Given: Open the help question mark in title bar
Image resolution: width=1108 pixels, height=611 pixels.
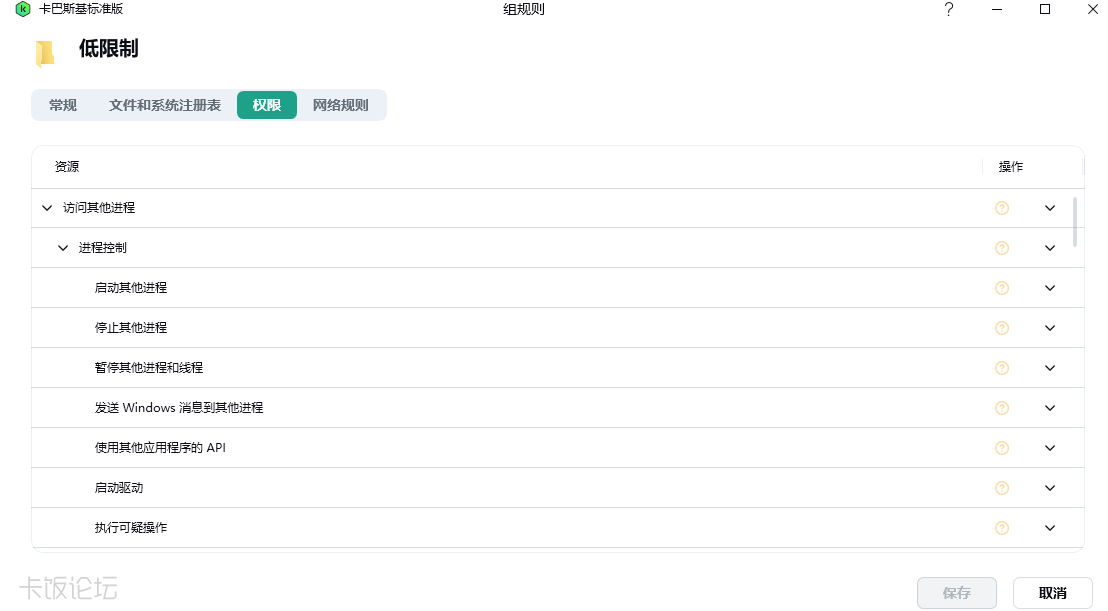Looking at the screenshot, I should [x=948, y=9].
